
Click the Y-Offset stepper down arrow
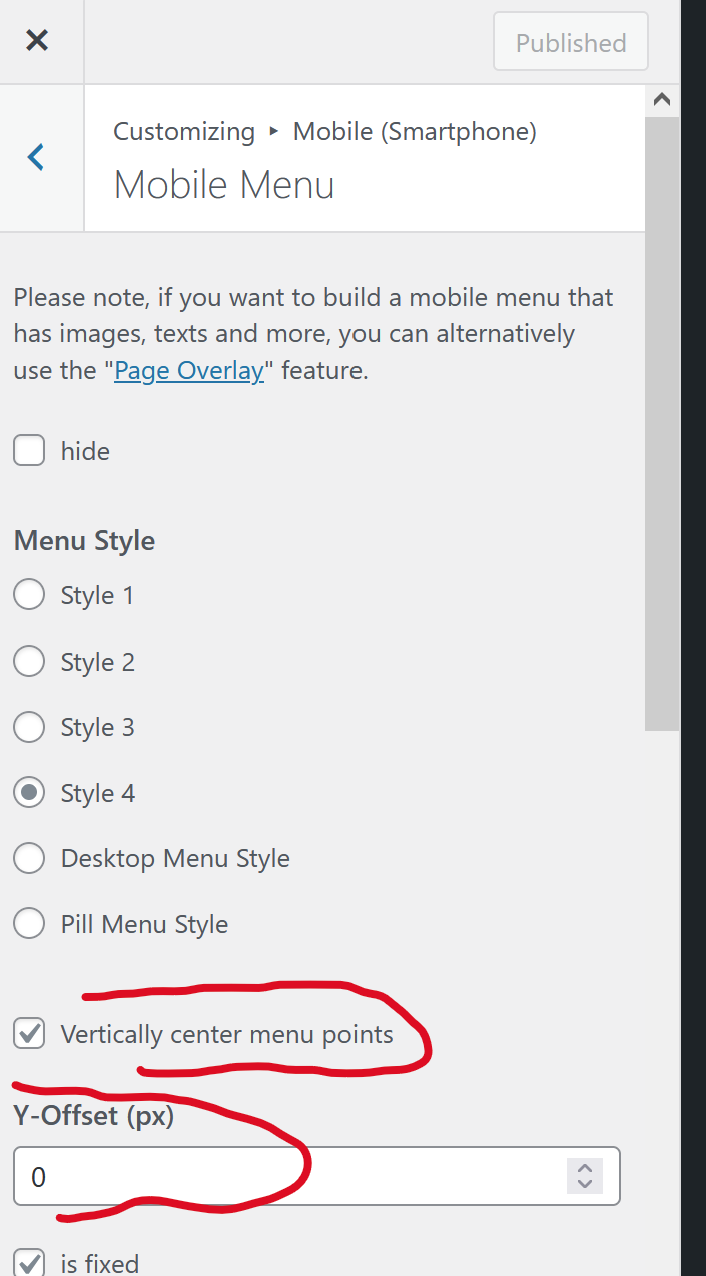coord(584,1183)
